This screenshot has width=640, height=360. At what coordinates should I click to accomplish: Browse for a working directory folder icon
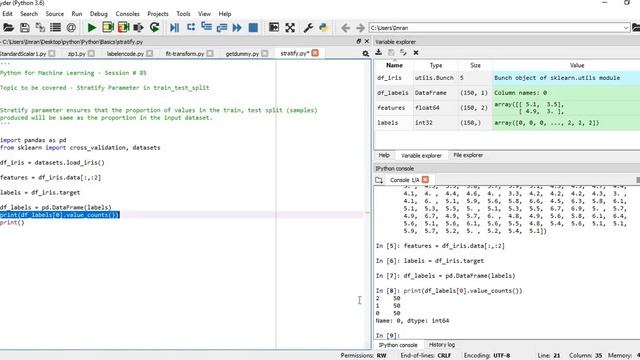coord(636,28)
